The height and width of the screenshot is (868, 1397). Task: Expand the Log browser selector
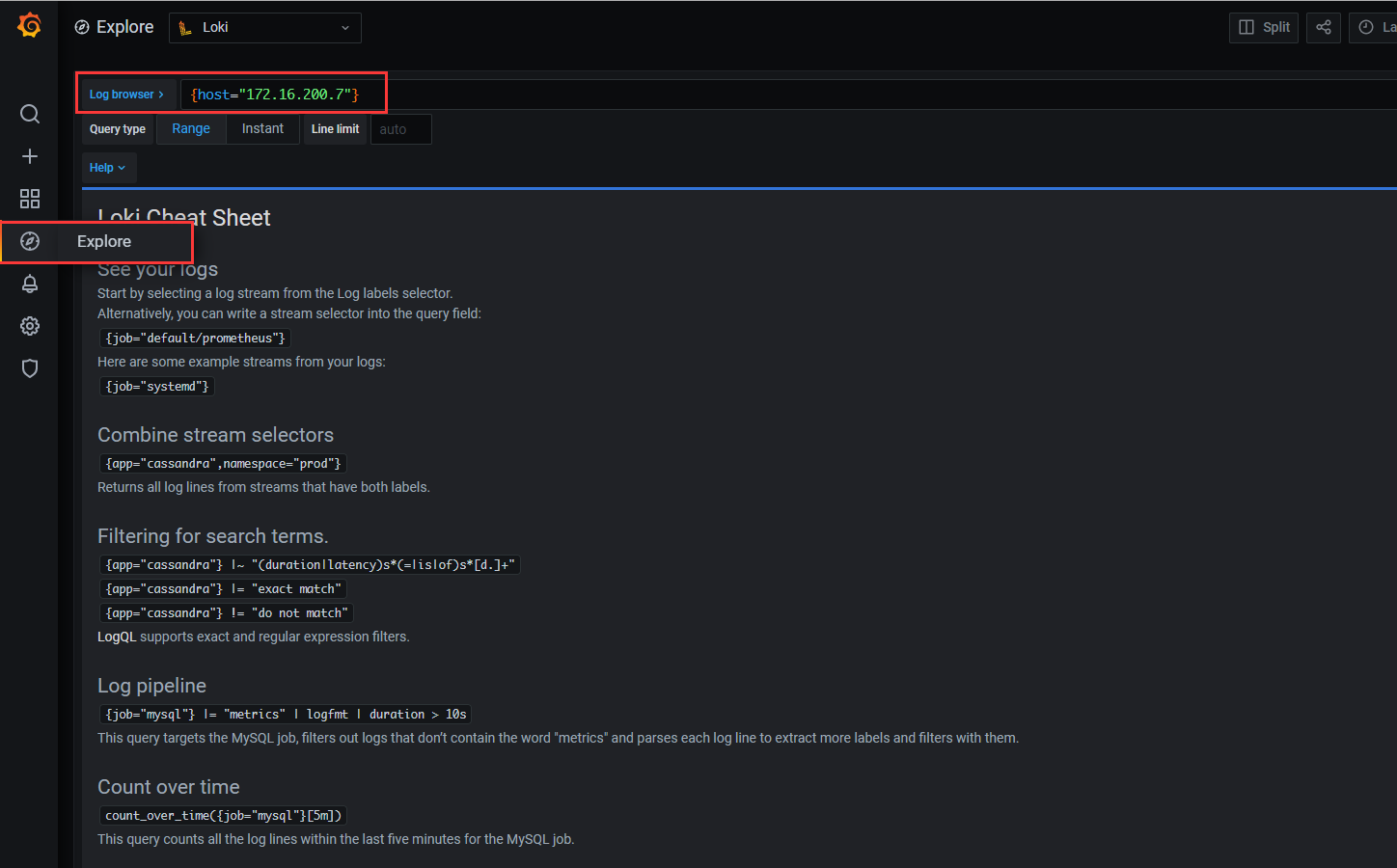(x=126, y=95)
